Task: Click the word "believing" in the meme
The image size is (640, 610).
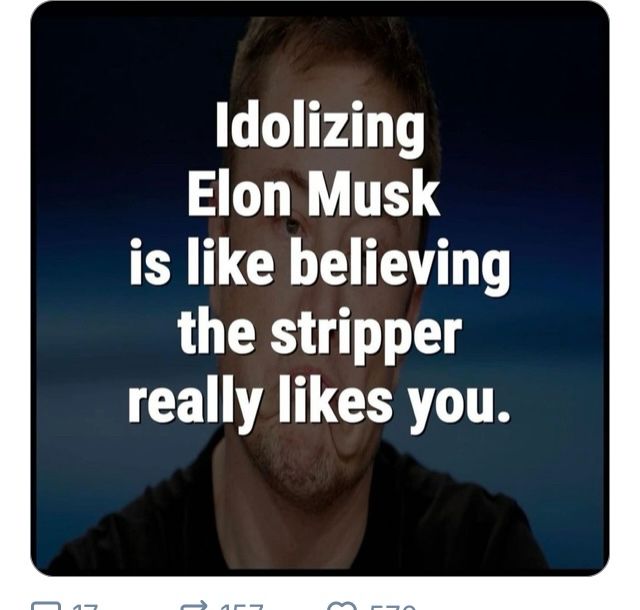Action: tap(399, 266)
